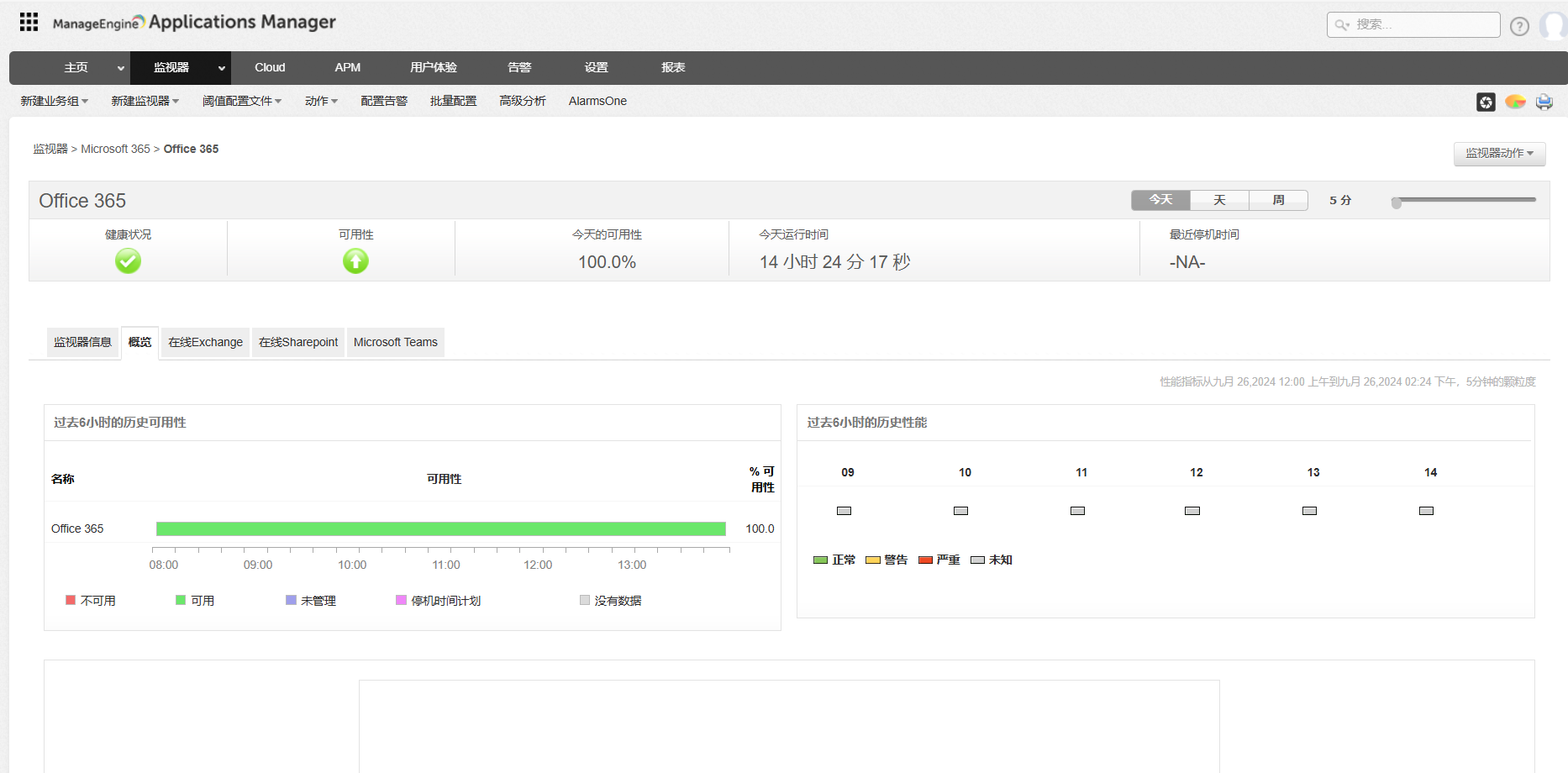Open the 用户体验 menu

click(x=434, y=67)
